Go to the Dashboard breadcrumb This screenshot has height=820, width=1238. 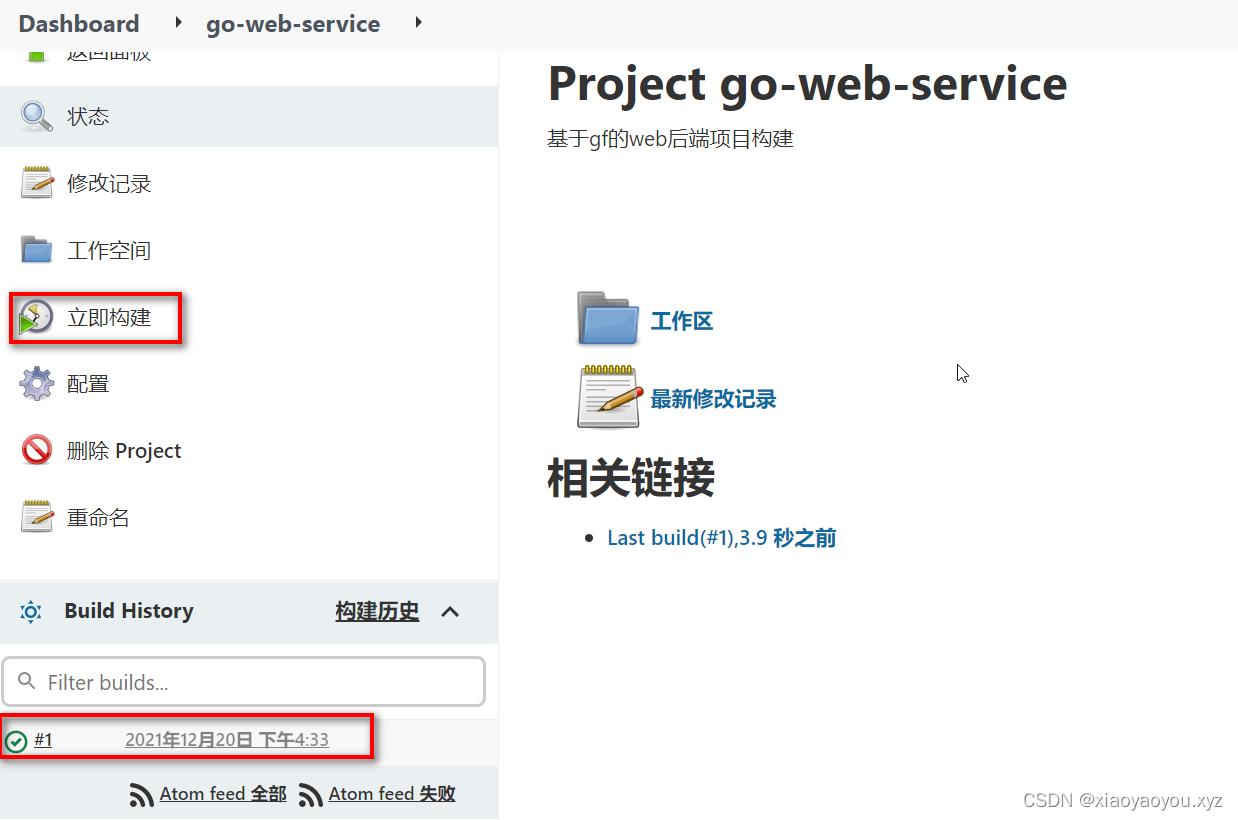[79, 24]
